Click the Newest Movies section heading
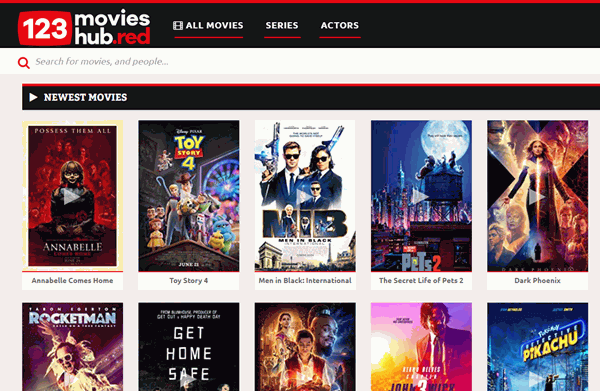This screenshot has height=391, width=600. (85, 98)
